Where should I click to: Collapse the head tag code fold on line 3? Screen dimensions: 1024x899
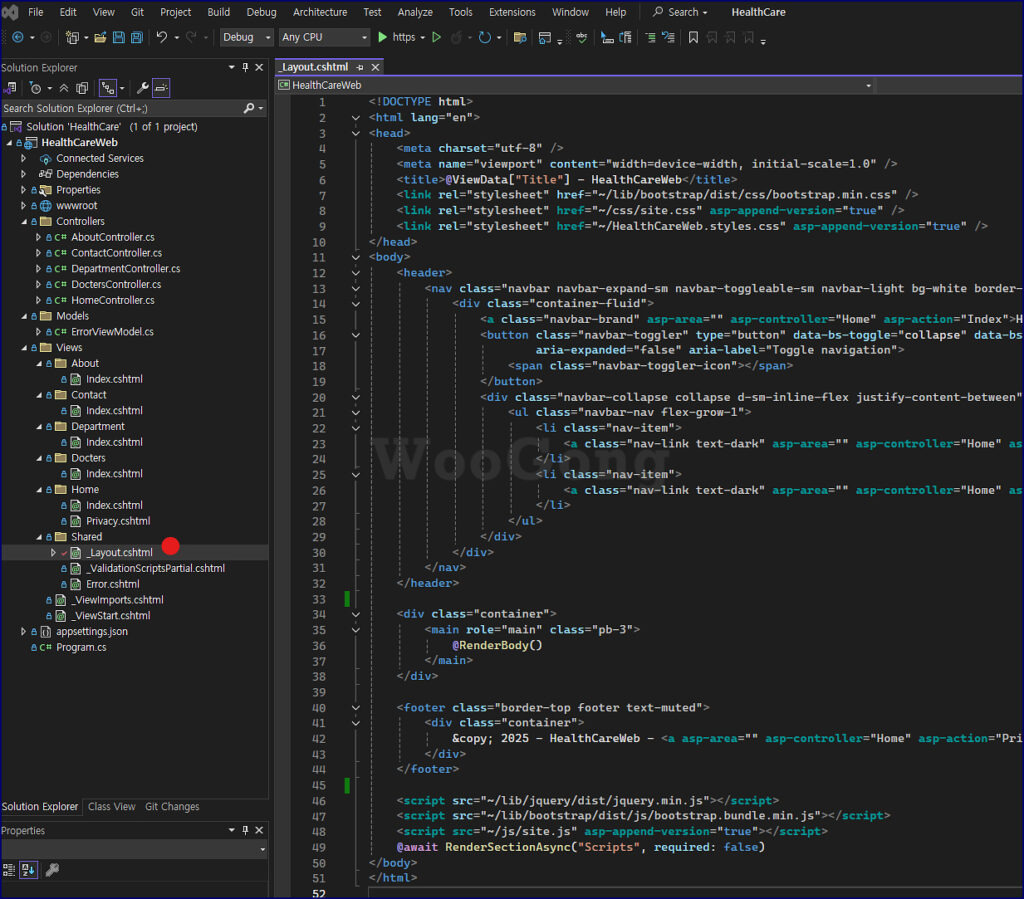click(x=355, y=133)
